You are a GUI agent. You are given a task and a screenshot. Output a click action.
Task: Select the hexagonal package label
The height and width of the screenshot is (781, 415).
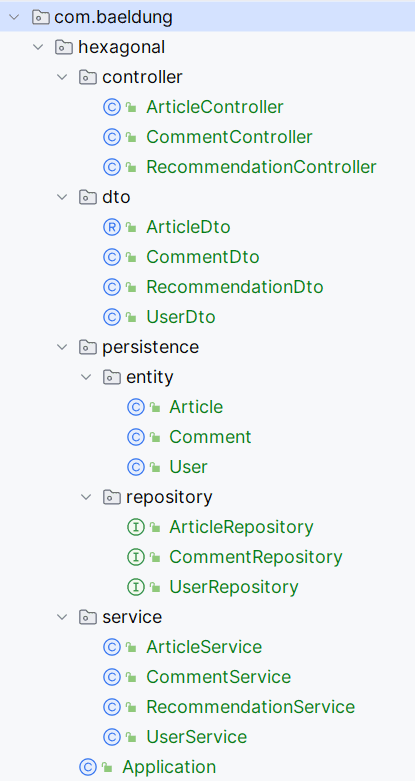(122, 47)
